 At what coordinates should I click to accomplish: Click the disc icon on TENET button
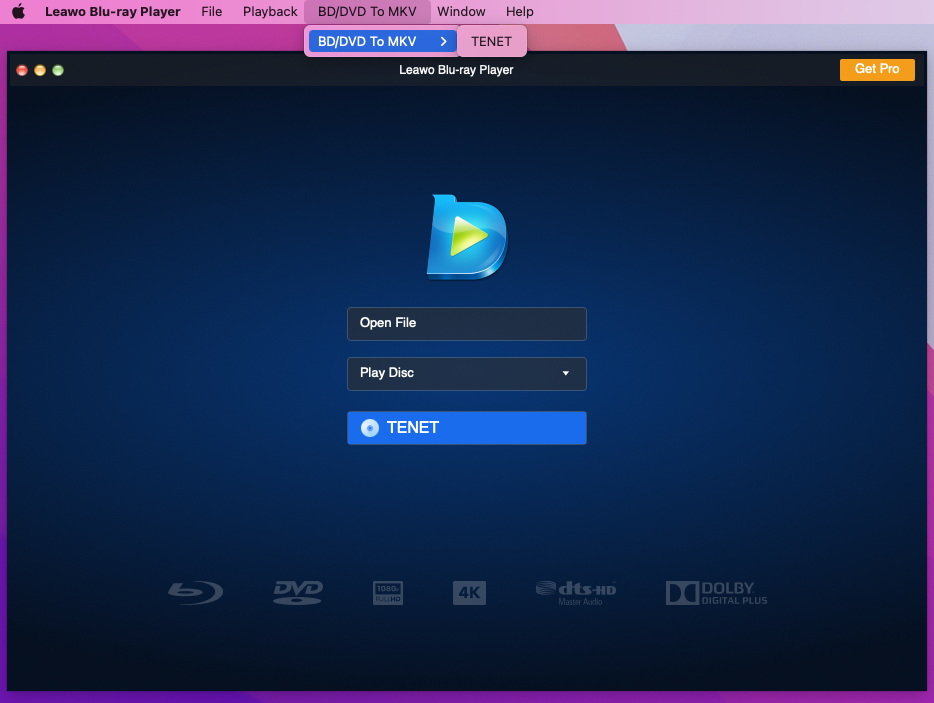click(x=370, y=428)
